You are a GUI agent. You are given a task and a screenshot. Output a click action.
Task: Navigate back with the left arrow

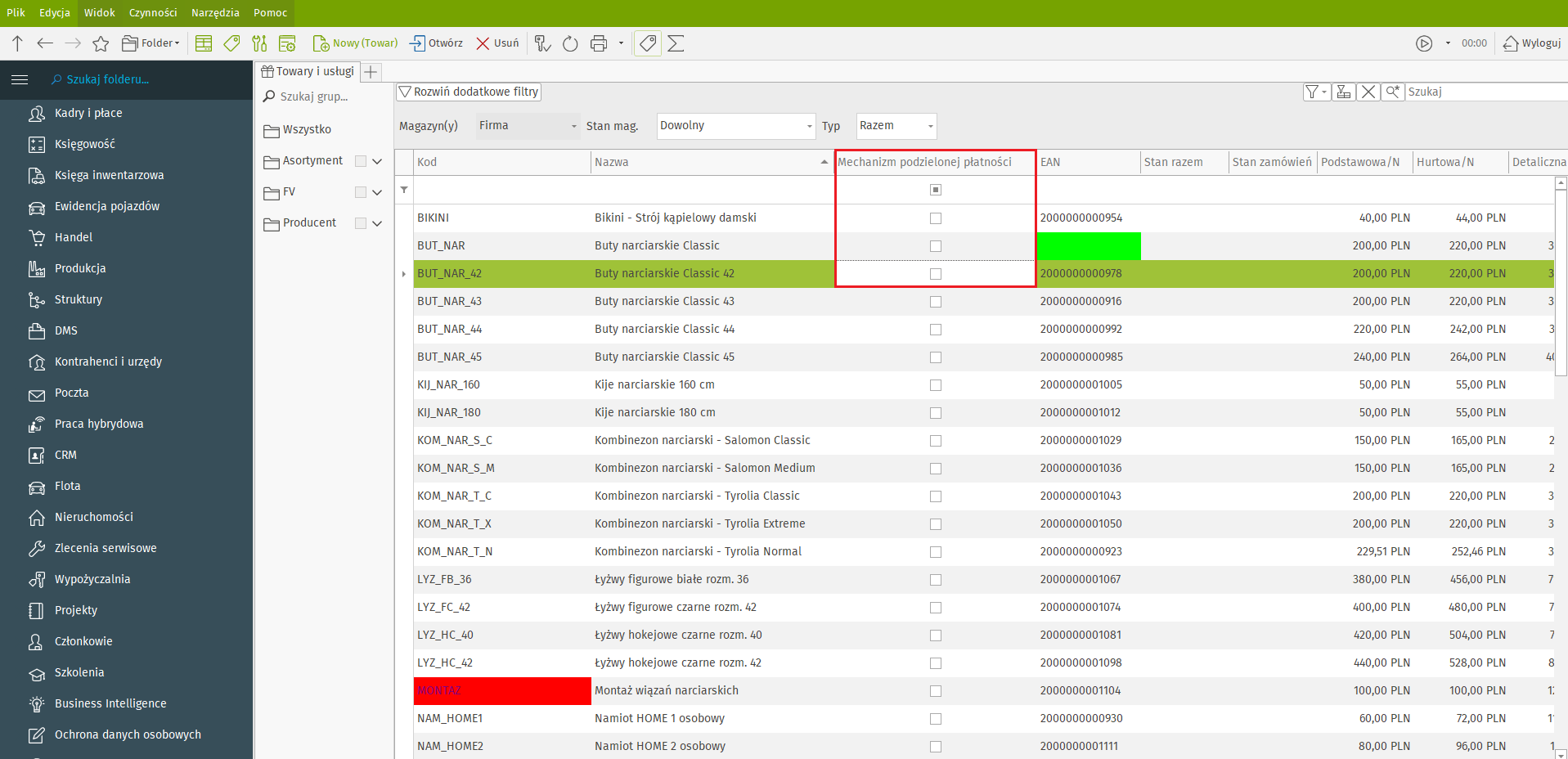[45, 43]
